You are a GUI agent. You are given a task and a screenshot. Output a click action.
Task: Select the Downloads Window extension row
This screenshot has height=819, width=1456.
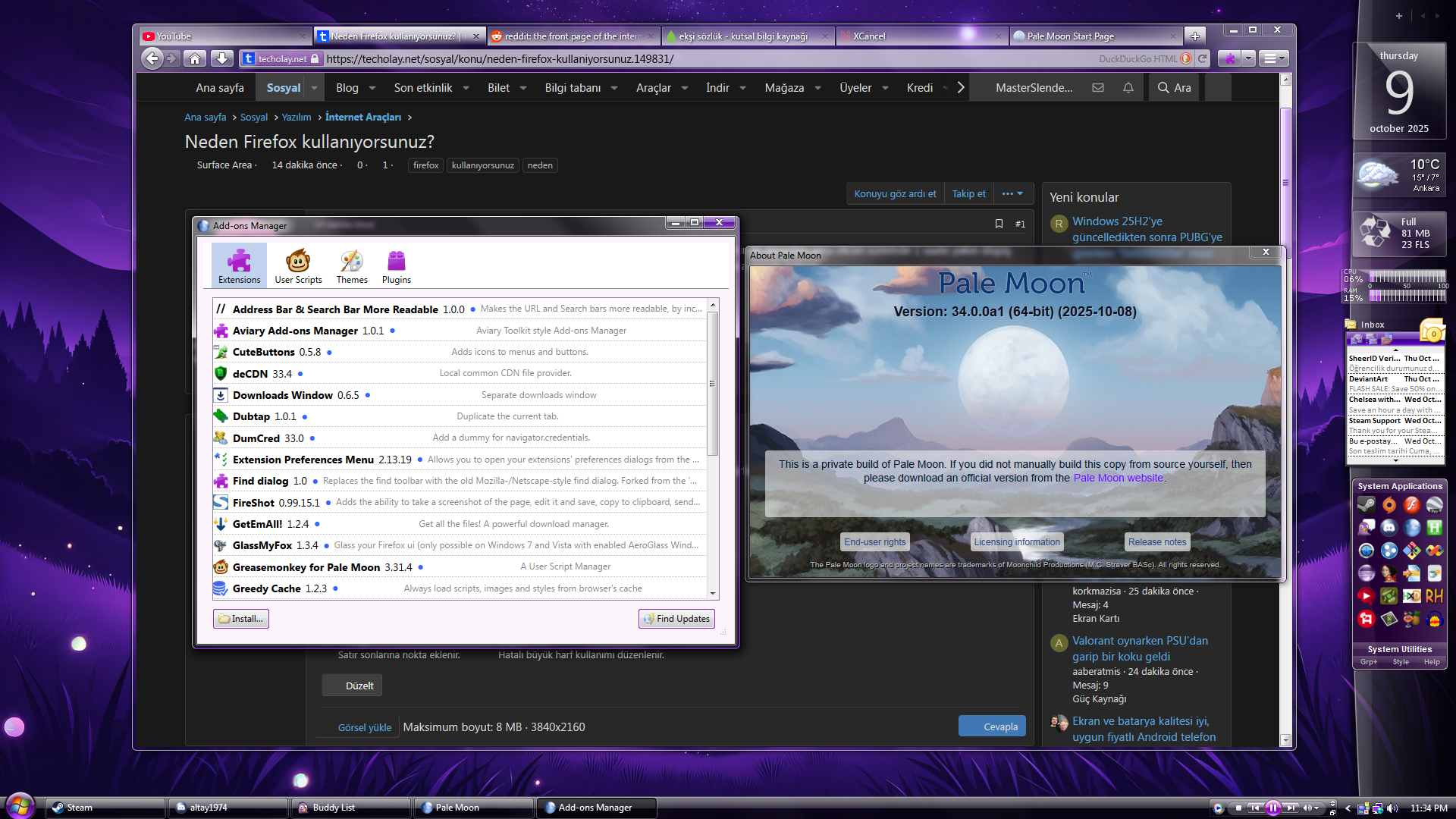(x=460, y=395)
